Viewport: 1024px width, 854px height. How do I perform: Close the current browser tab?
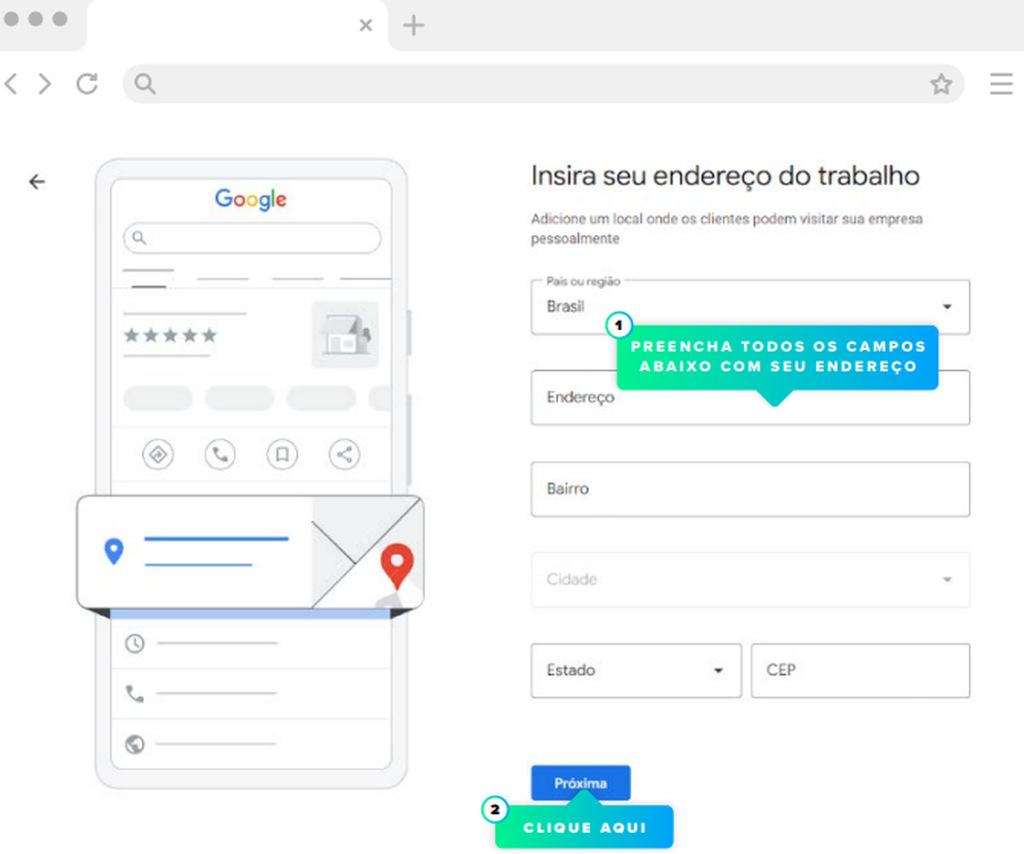click(366, 25)
